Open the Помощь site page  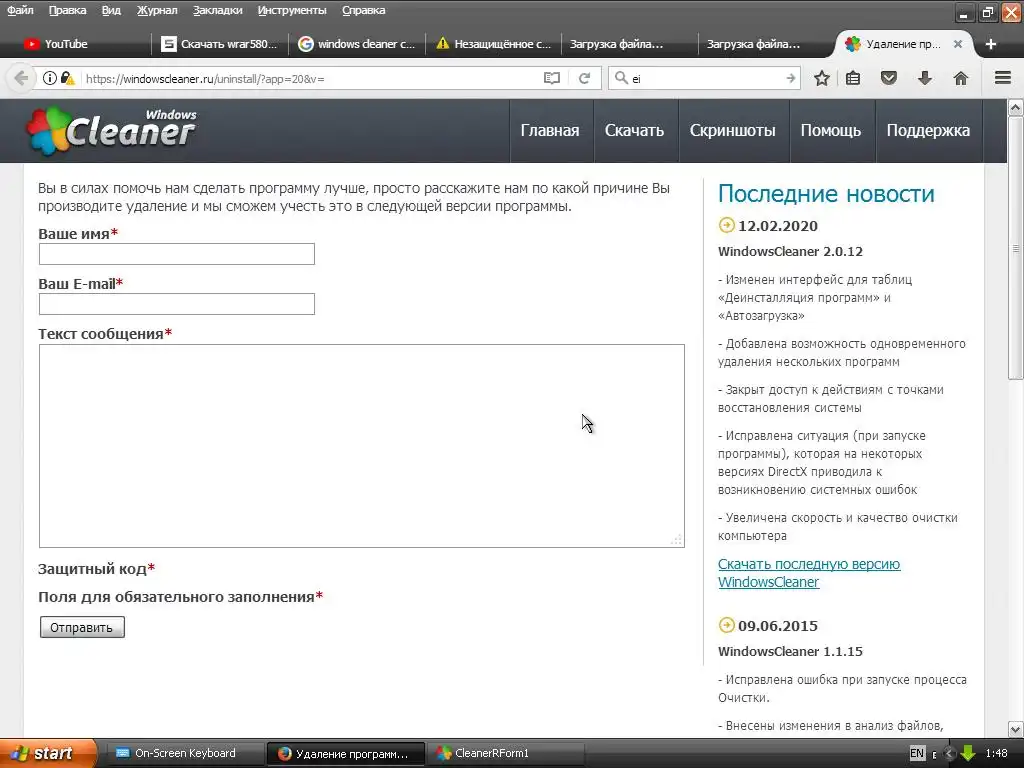coord(831,131)
